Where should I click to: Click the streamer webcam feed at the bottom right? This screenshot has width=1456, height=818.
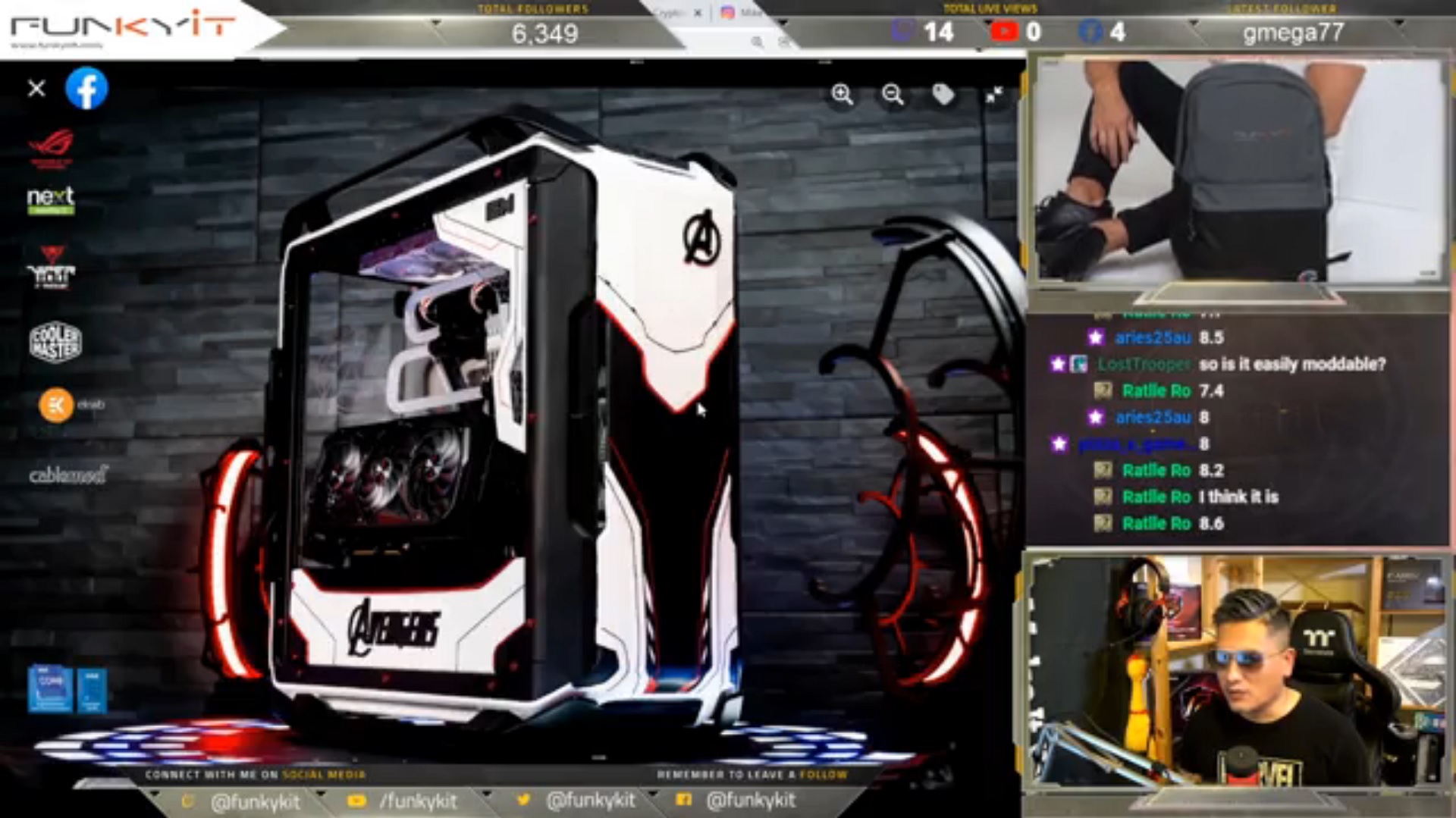click(1238, 671)
